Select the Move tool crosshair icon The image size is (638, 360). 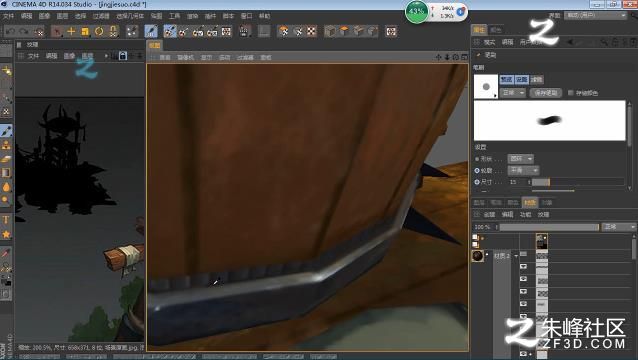71,31
